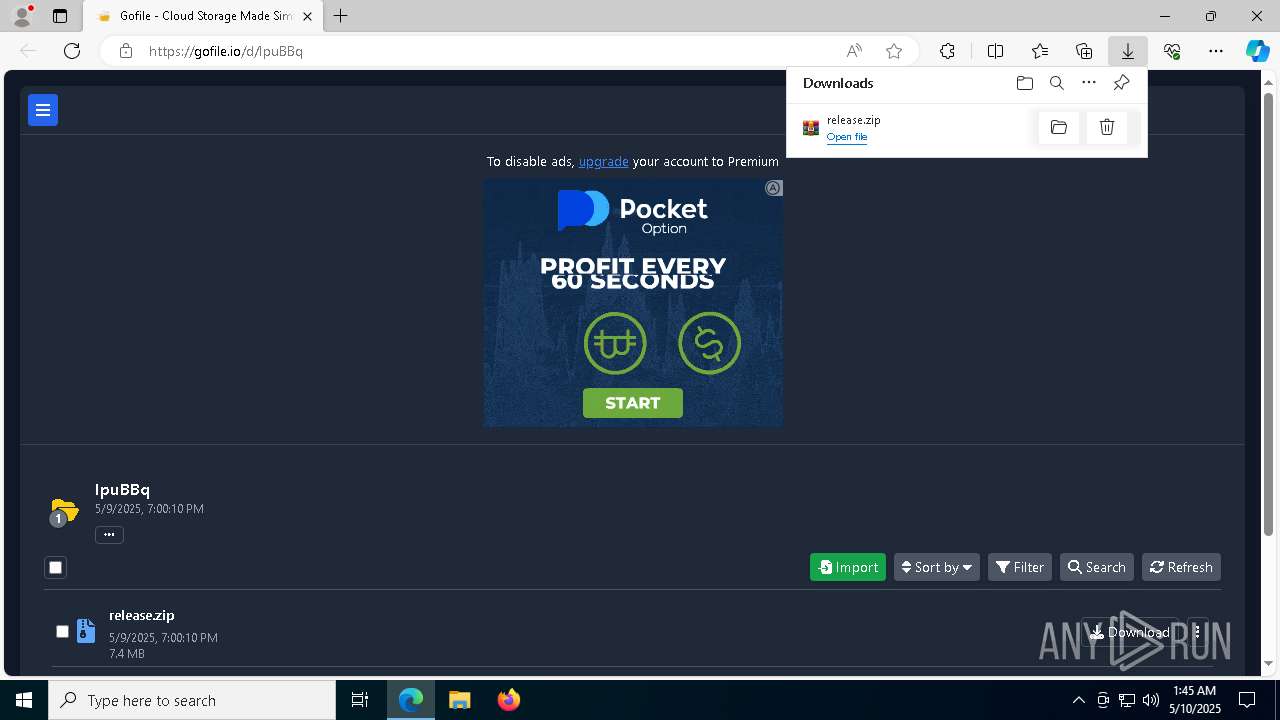Open Windows Start menu
Image resolution: width=1280 pixels, height=720 pixels.
[x=24, y=700]
